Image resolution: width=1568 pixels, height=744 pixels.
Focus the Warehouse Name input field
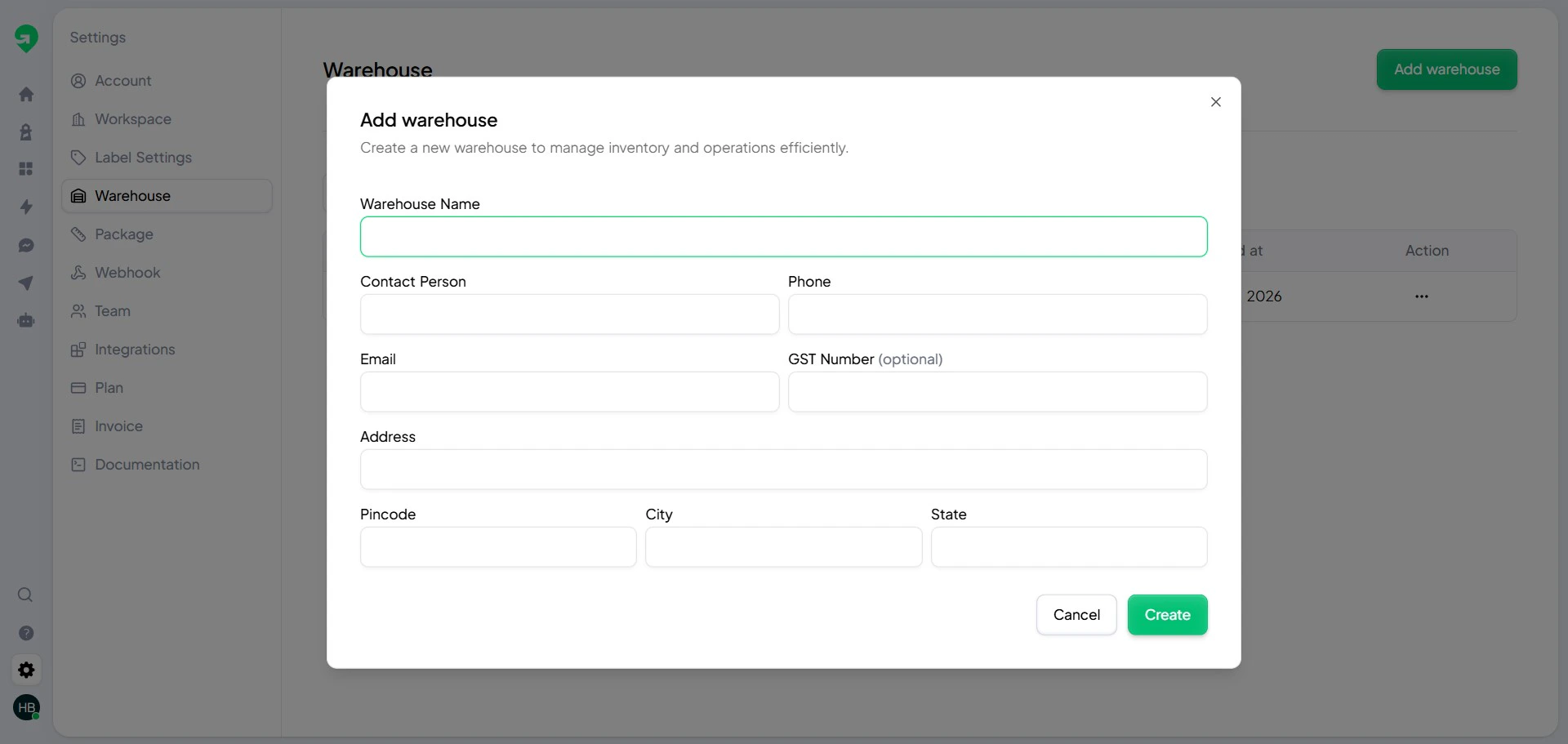783,236
